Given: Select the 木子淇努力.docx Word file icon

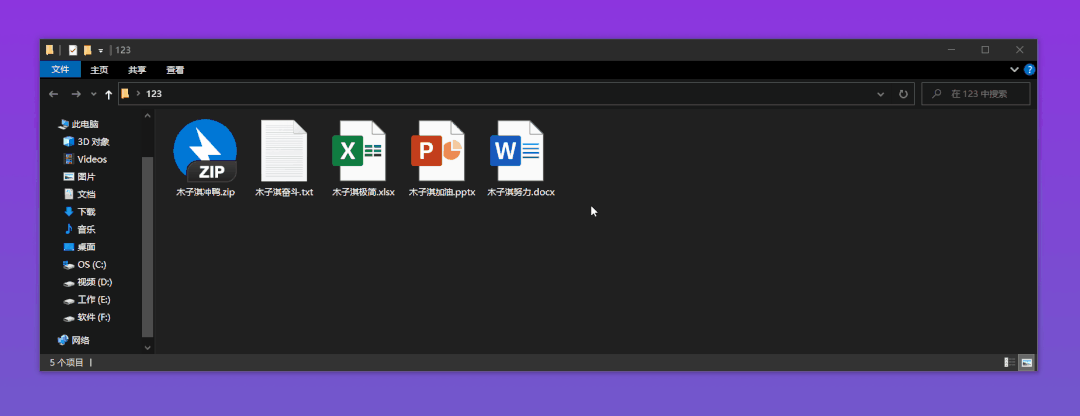Looking at the screenshot, I should pyautogui.click(x=517, y=151).
